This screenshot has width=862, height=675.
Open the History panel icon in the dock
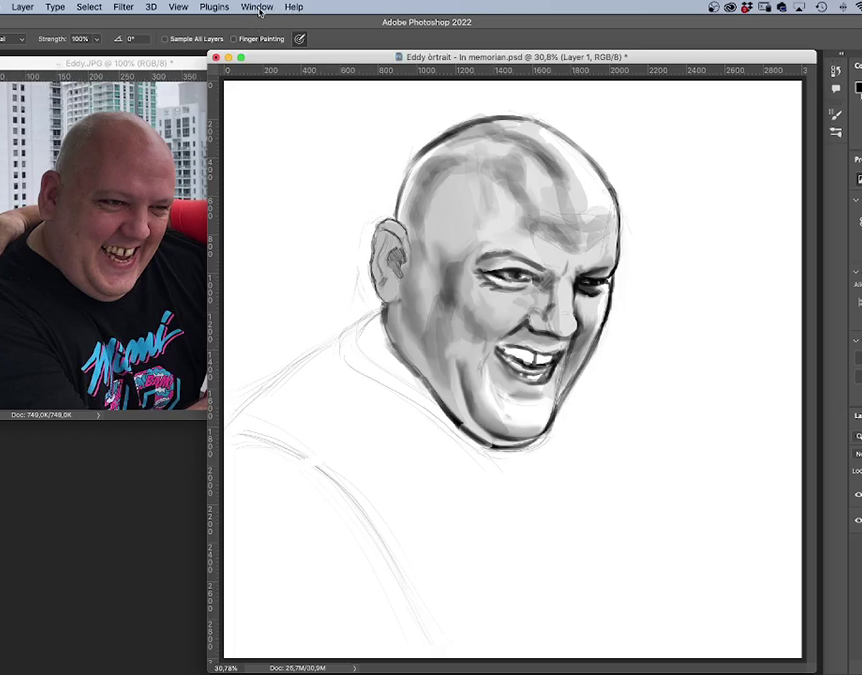836,71
